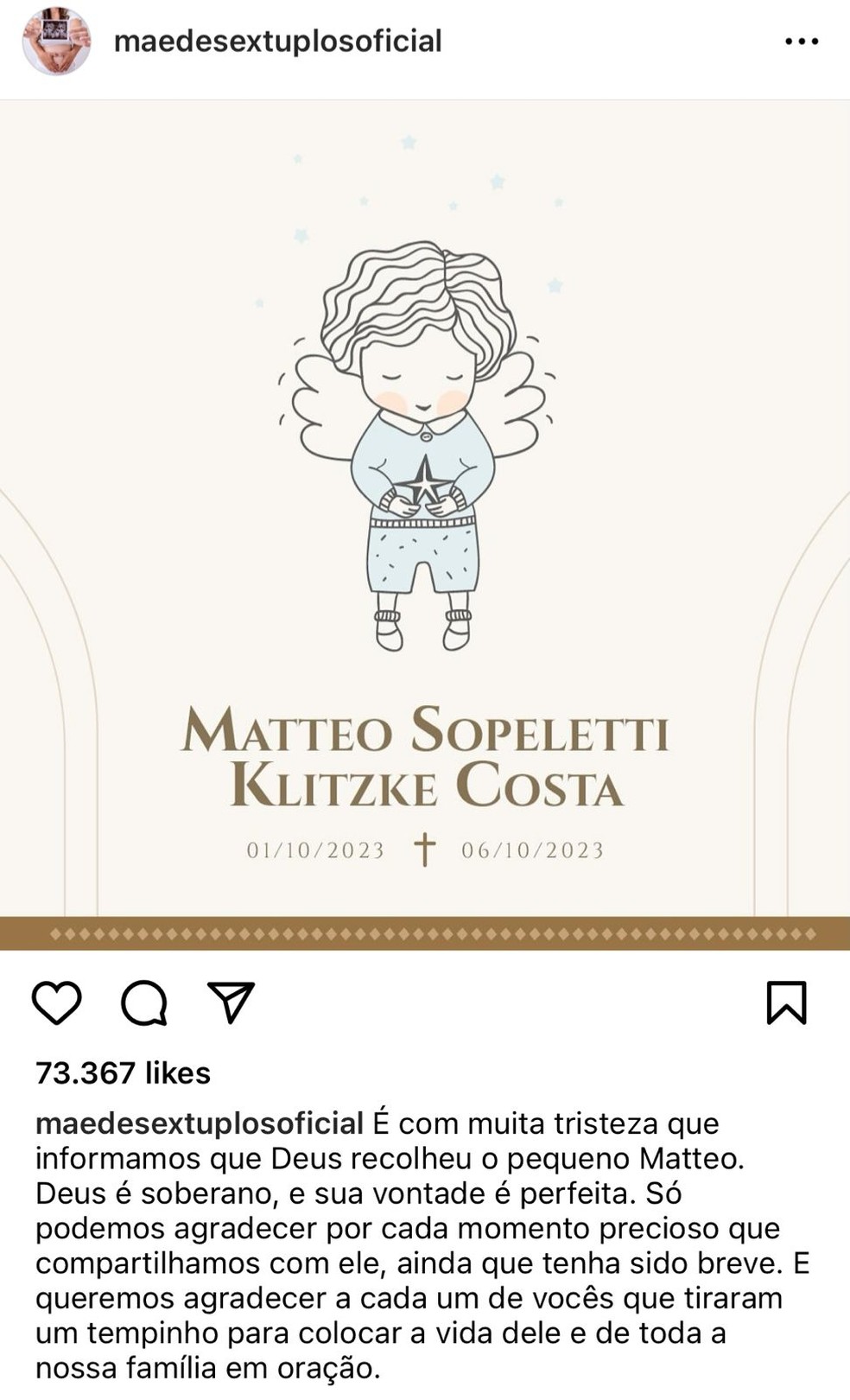850x1400 pixels.
Task: Open comments with the speech bubble icon
Action: click(x=143, y=1002)
